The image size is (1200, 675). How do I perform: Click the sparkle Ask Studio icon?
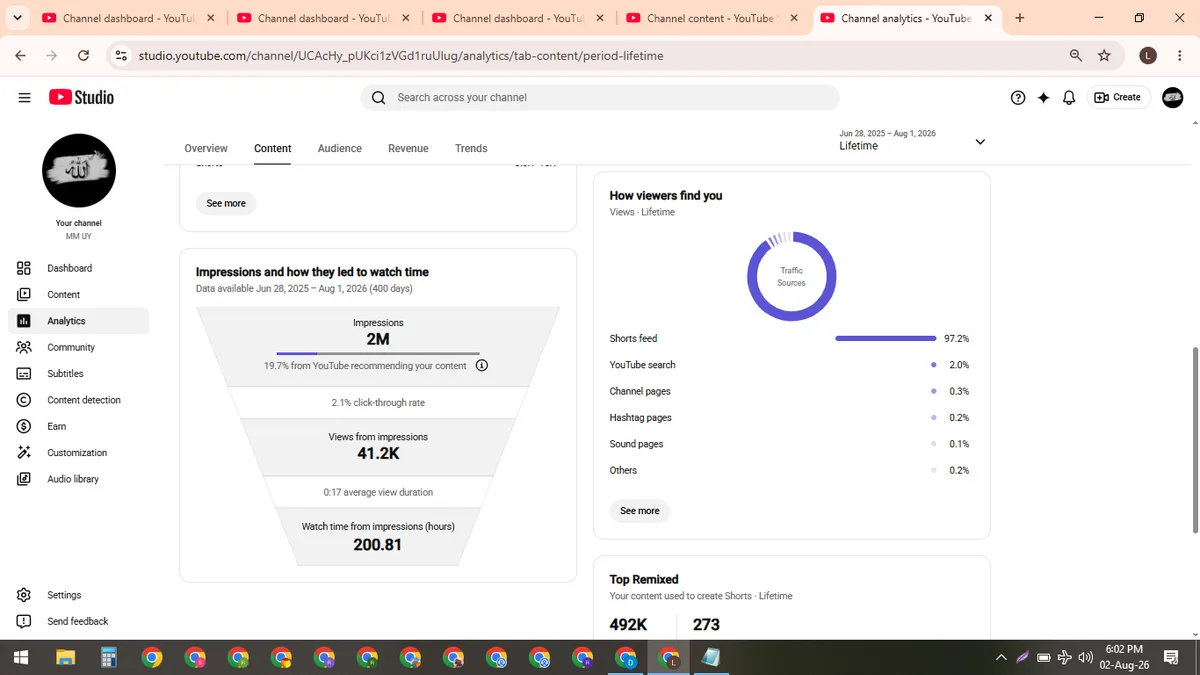click(x=1044, y=97)
